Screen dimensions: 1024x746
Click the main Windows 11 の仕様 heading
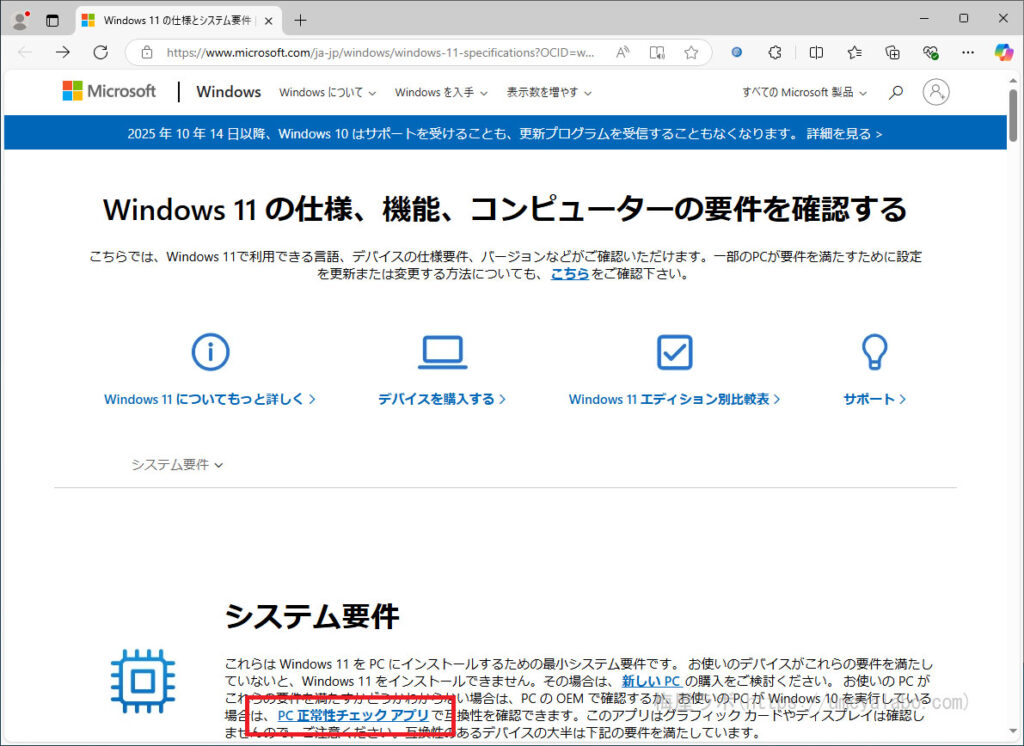point(505,209)
